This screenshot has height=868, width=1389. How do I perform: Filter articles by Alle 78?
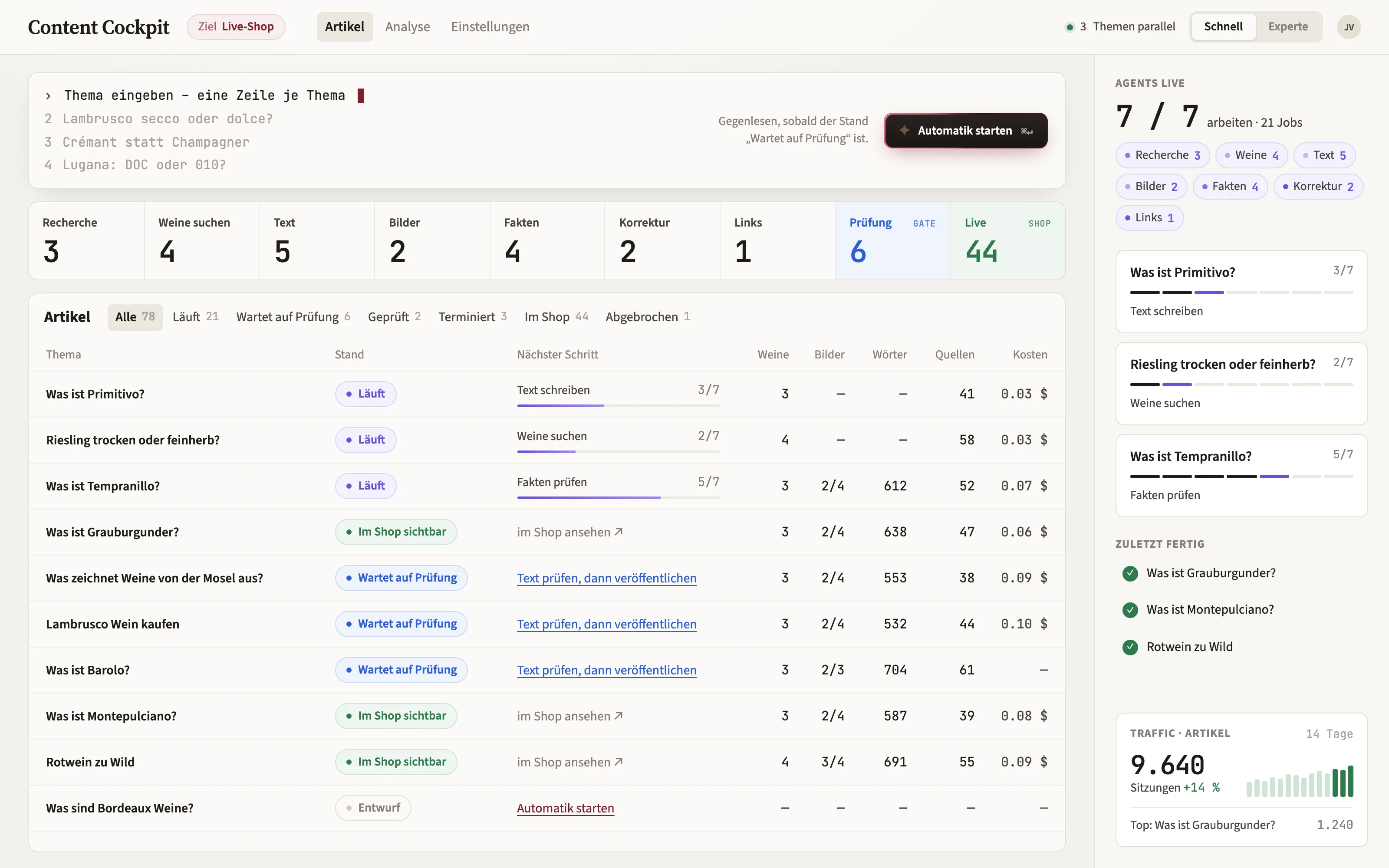coord(135,317)
